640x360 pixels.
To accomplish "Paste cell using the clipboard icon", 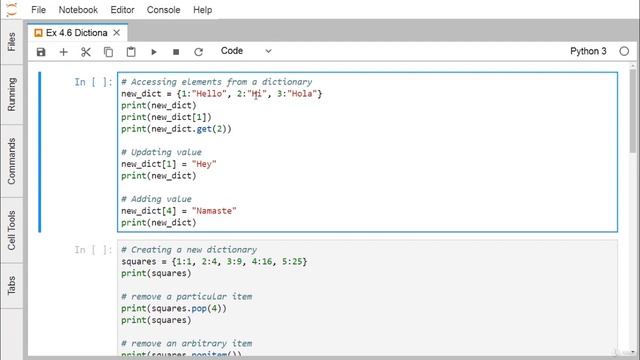I will click(131, 52).
